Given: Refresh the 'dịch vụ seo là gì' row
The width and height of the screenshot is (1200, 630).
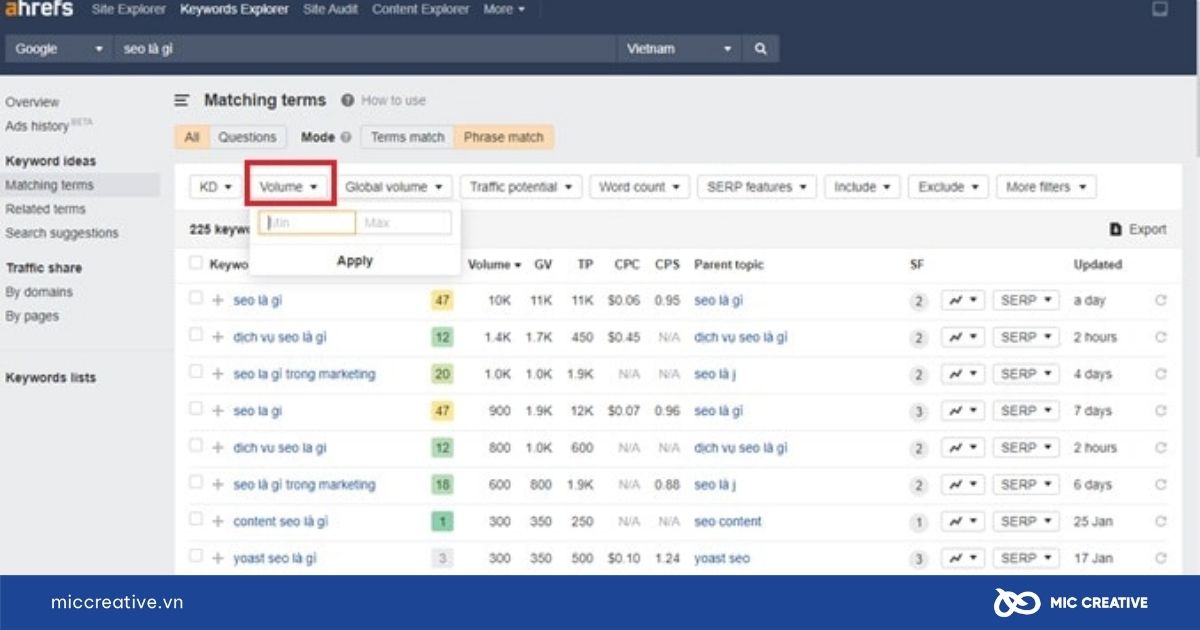Looking at the screenshot, I should click(1161, 337).
